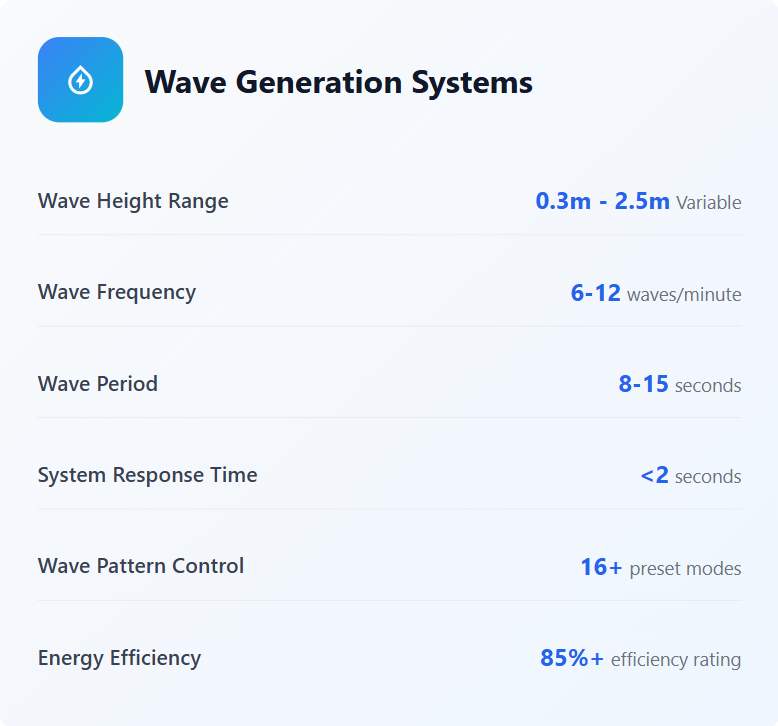This screenshot has width=778, height=726.
Task: Select the Energy Efficiency label
Action: pos(119,658)
